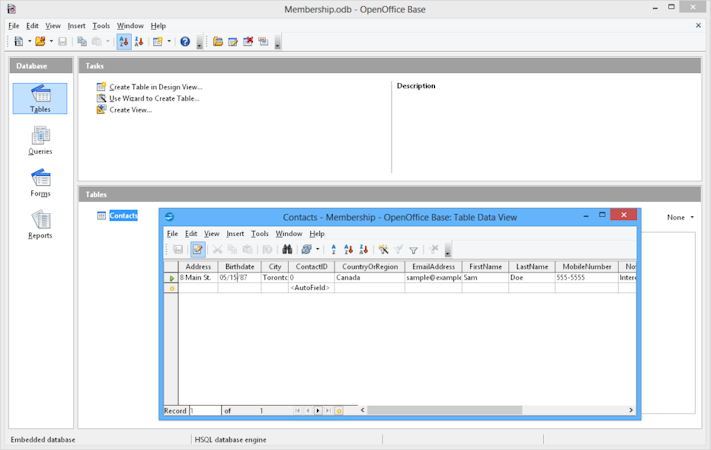711x450 pixels.
Task: Click the Refresh icon in Table Data View
Action: tap(307, 249)
